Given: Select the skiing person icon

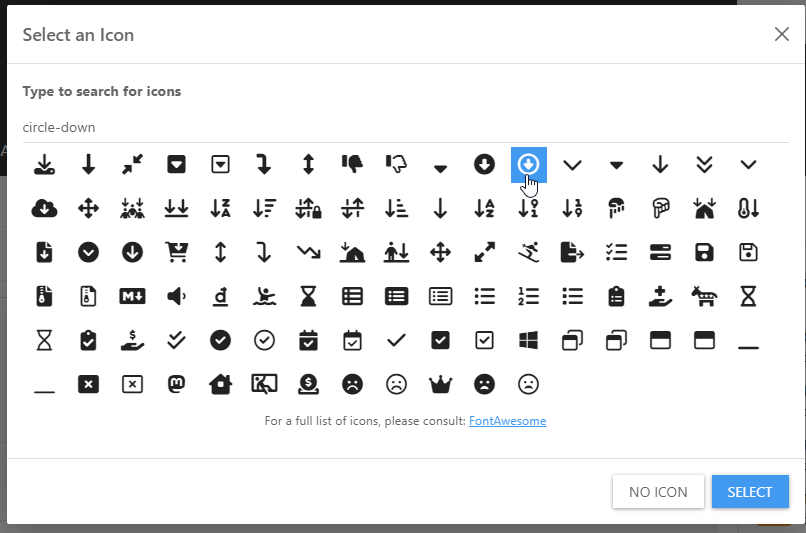Looking at the screenshot, I should pos(529,252).
